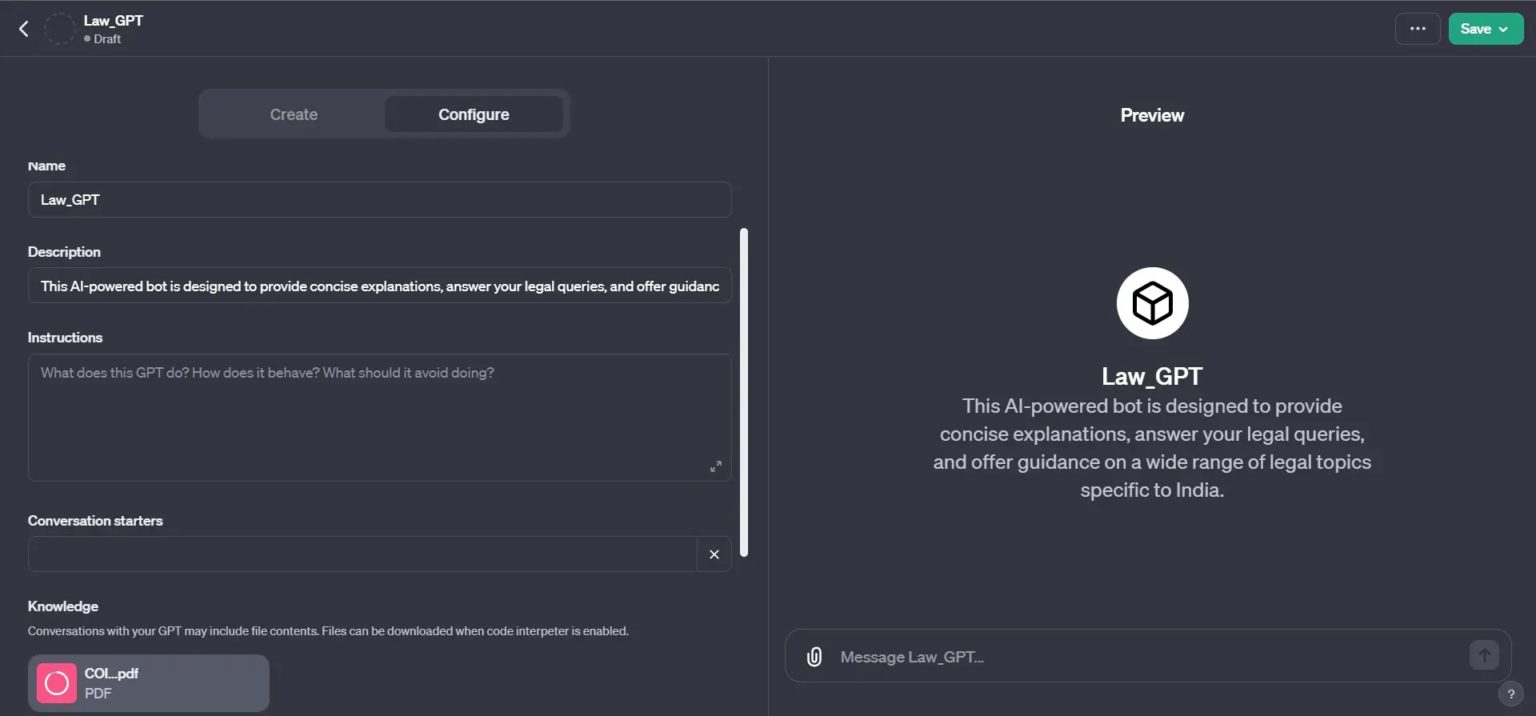
Task: Select the Configure tab
Action: (x=474, y=114)
